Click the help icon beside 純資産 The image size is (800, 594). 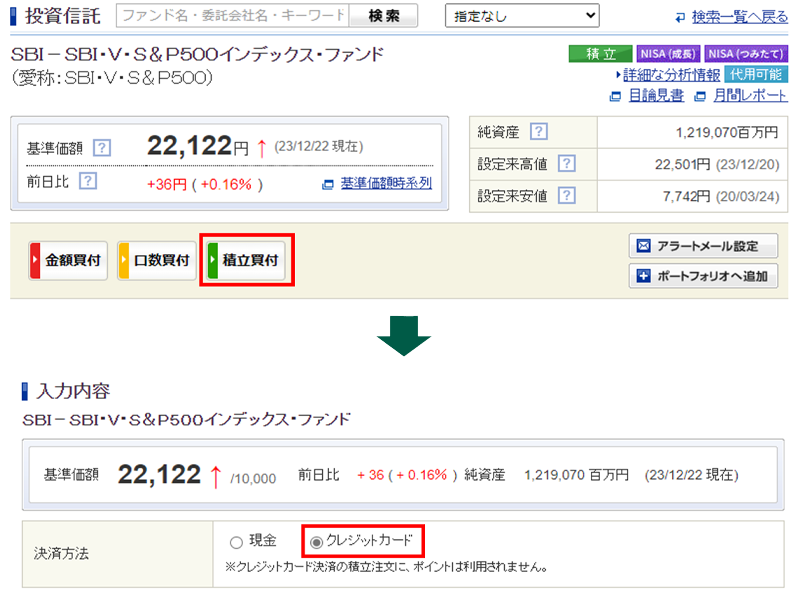pos(539,131)
